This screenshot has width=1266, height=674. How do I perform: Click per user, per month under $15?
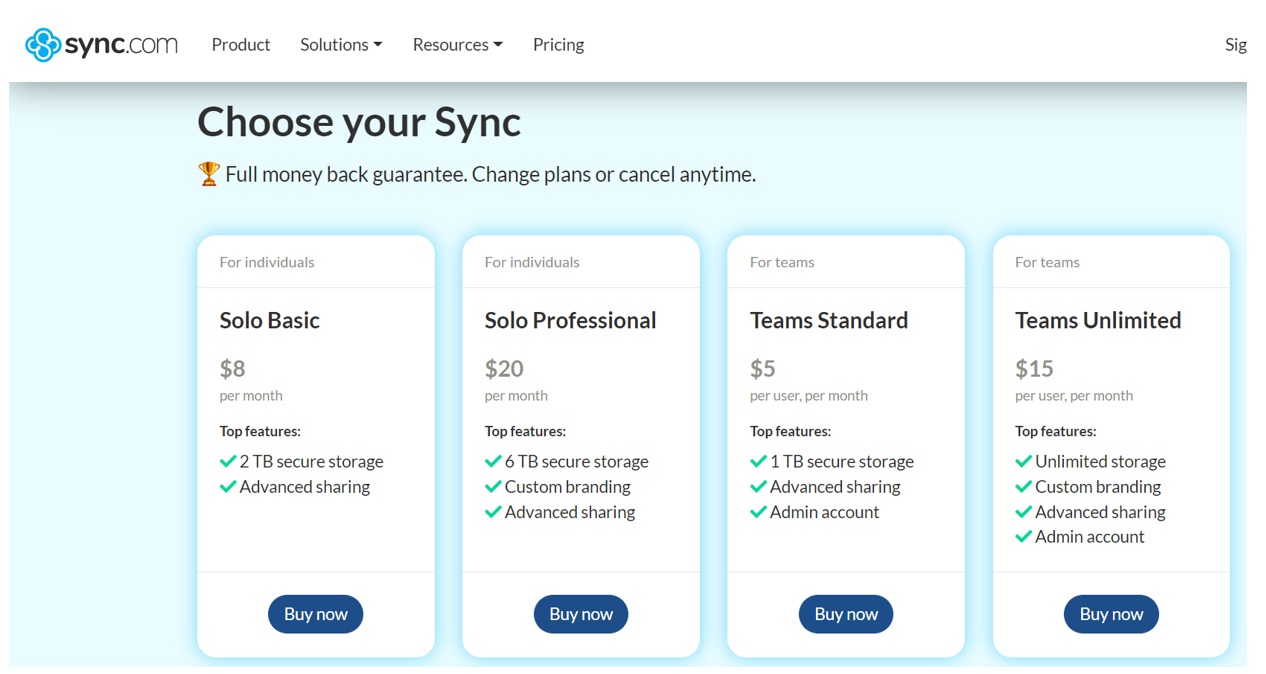click(x=1074, y=396)
